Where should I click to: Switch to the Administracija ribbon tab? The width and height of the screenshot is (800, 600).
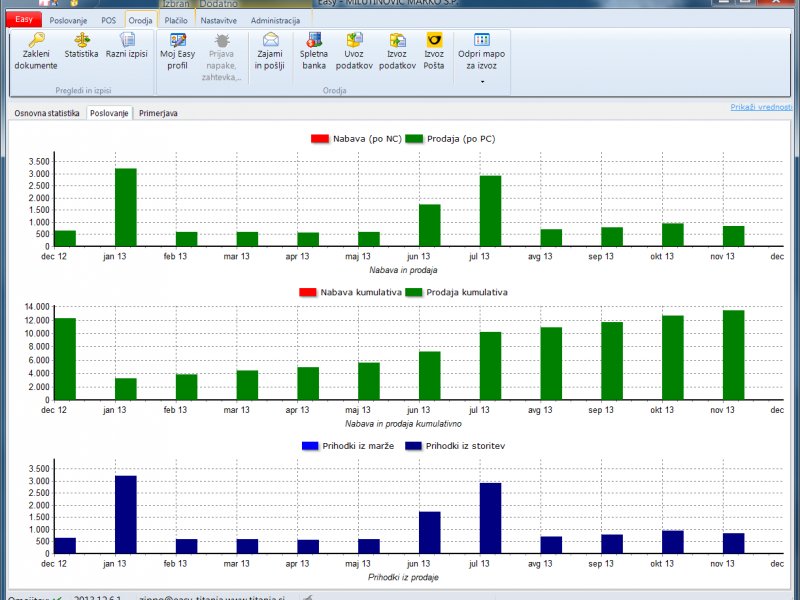tap(274, 20)
